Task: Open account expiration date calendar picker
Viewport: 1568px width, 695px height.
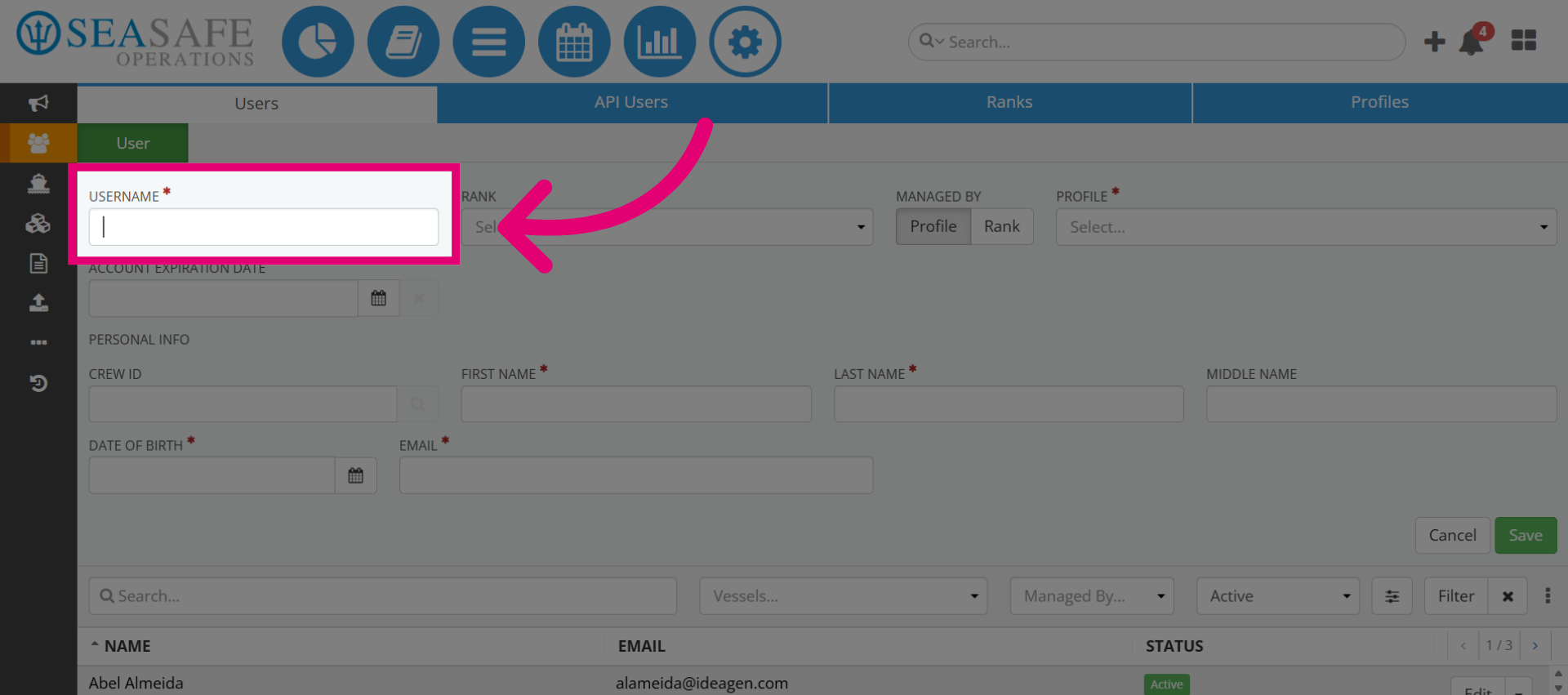Action: pos(378,298)
